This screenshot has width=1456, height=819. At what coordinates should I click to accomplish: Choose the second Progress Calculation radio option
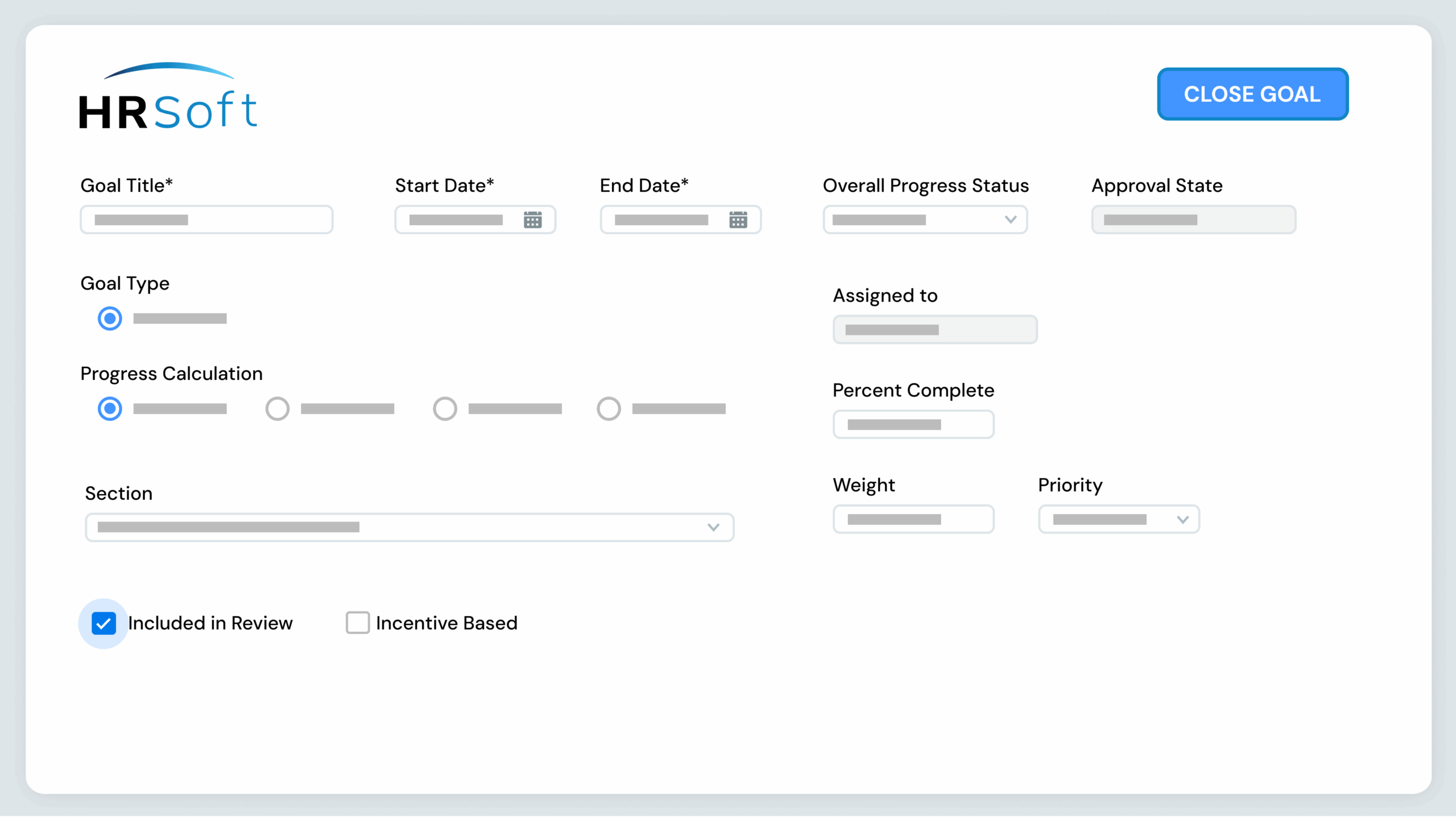278,409
